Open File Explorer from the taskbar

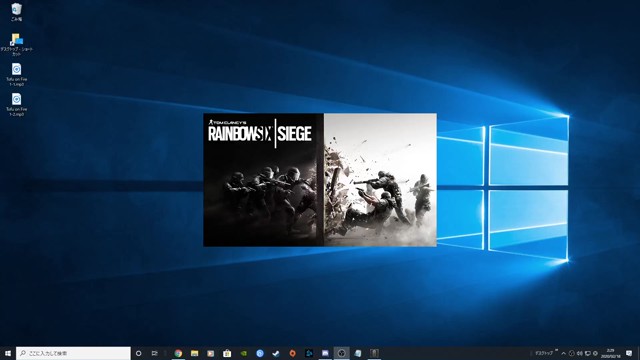195,353
